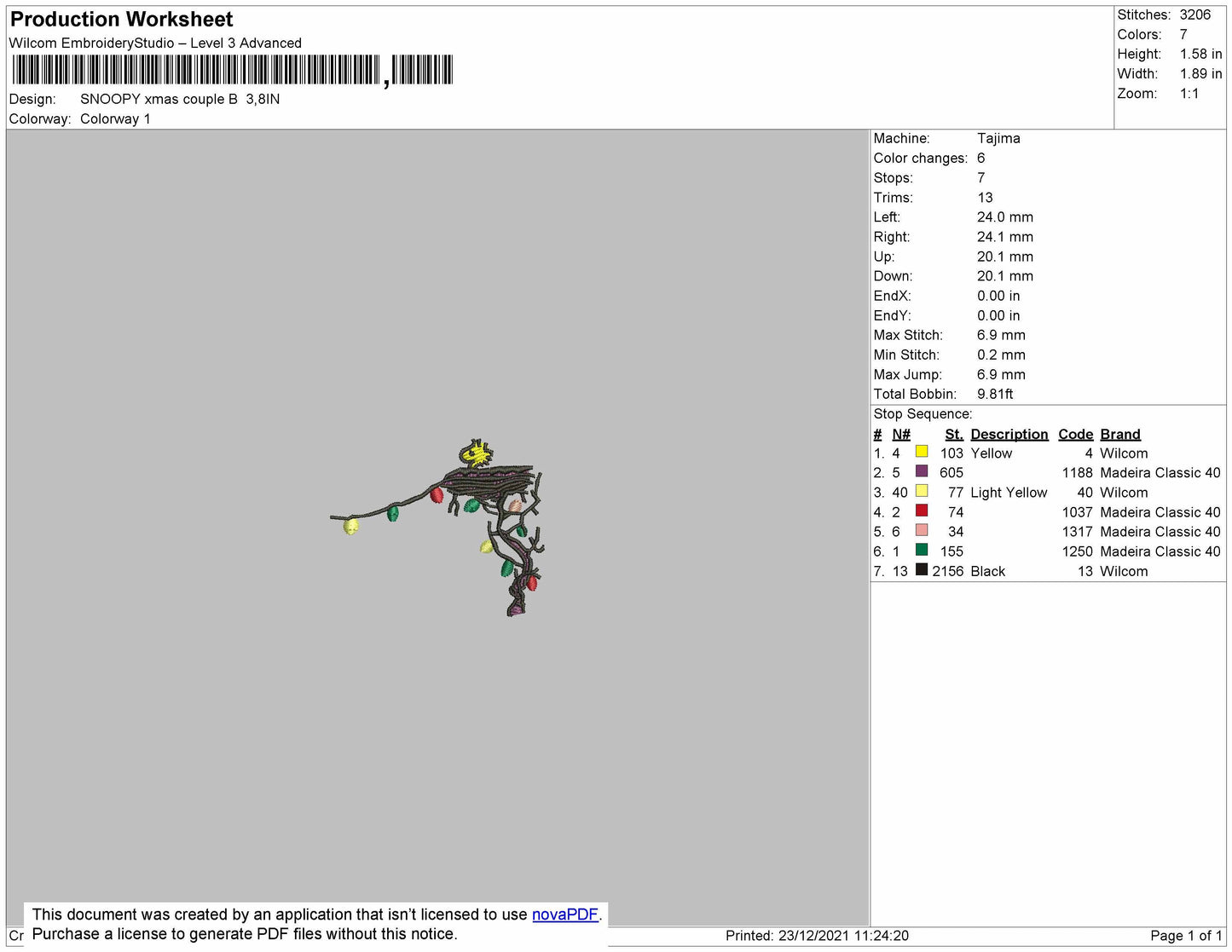Click the Description column header
The width and height of the screenshot is (1232, 952).
[1009, 434]
